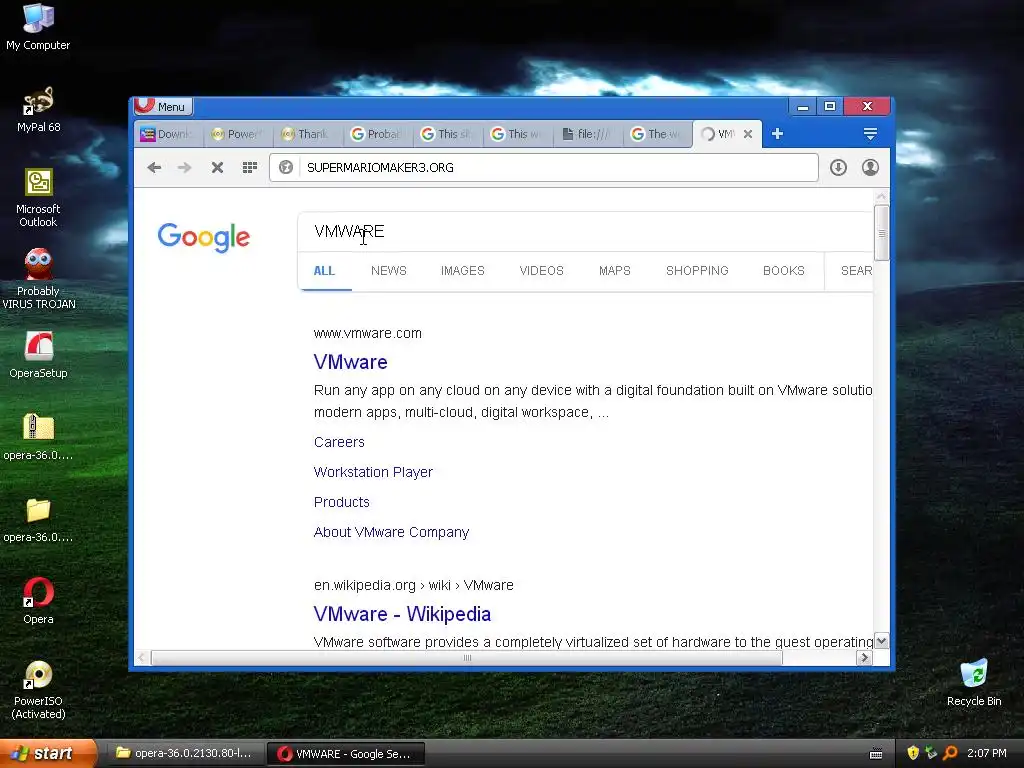
Task: Open the About VMware Company sitelink
Action: (x=391, y=532)
